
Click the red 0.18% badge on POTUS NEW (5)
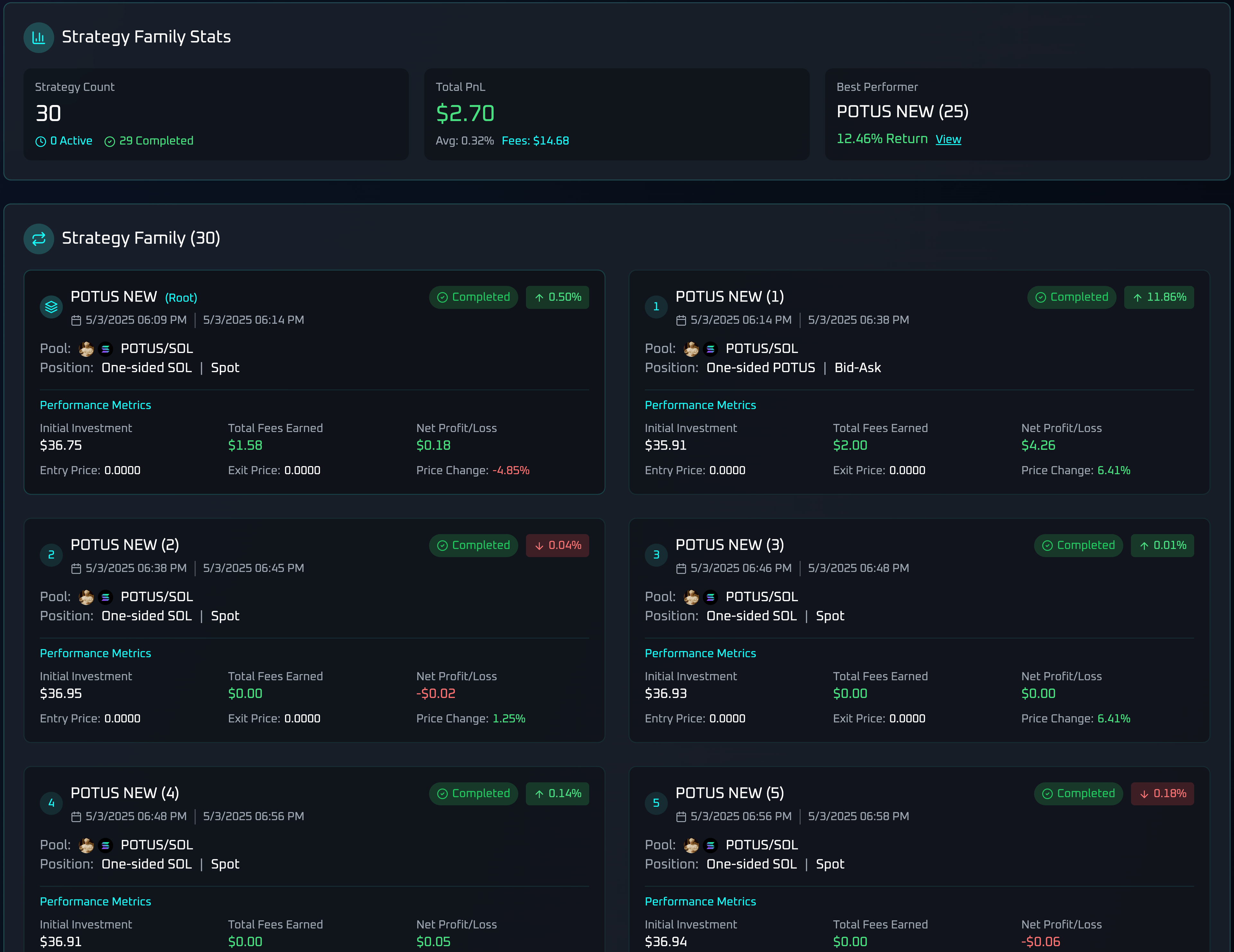click(x=1162, y=793)
